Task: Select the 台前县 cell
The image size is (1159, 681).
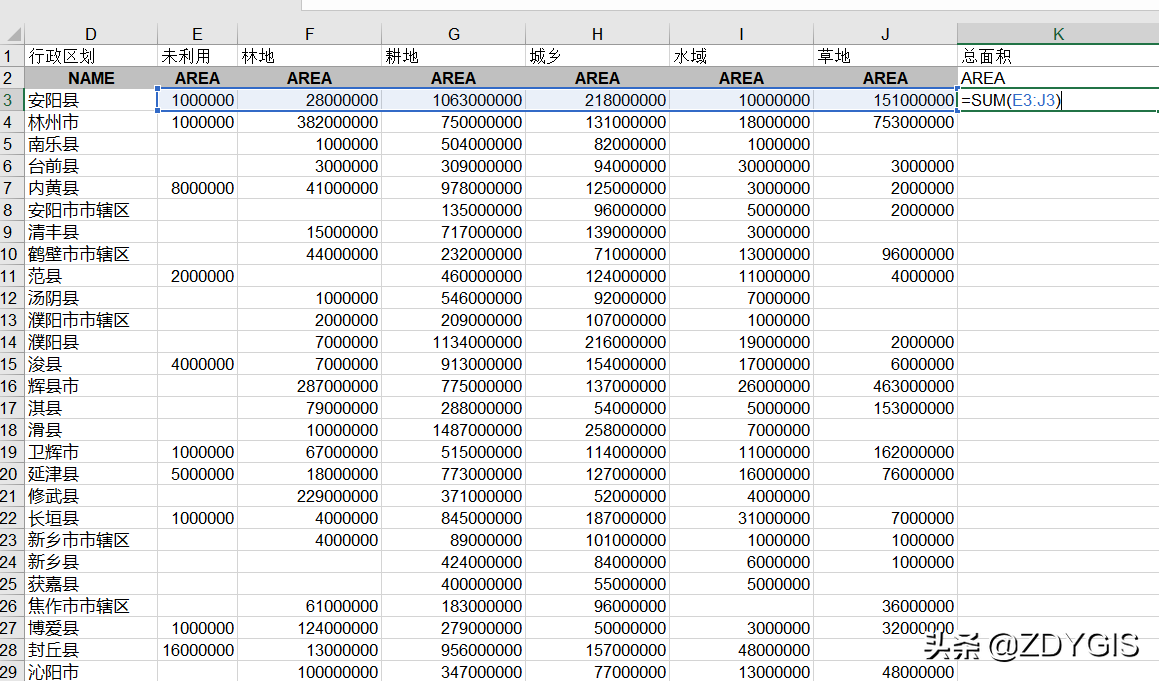Action: point(91,166)
